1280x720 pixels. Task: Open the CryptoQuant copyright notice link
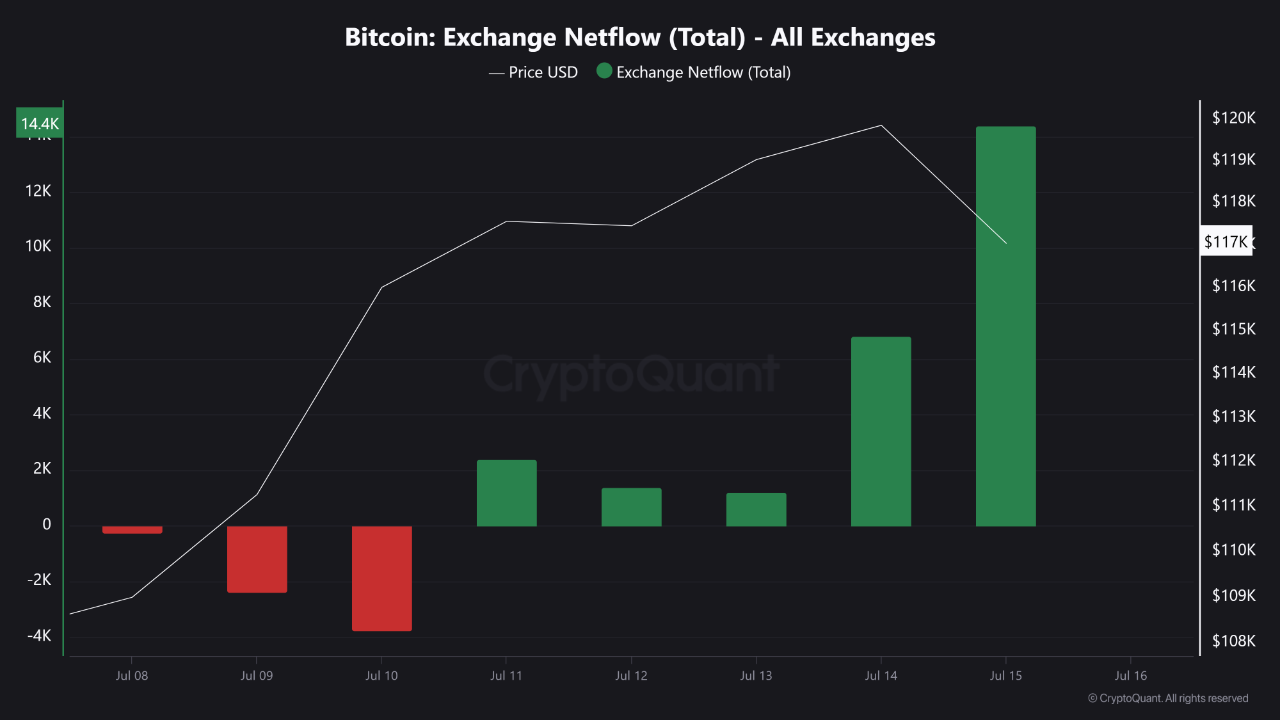click(1168, 698)
